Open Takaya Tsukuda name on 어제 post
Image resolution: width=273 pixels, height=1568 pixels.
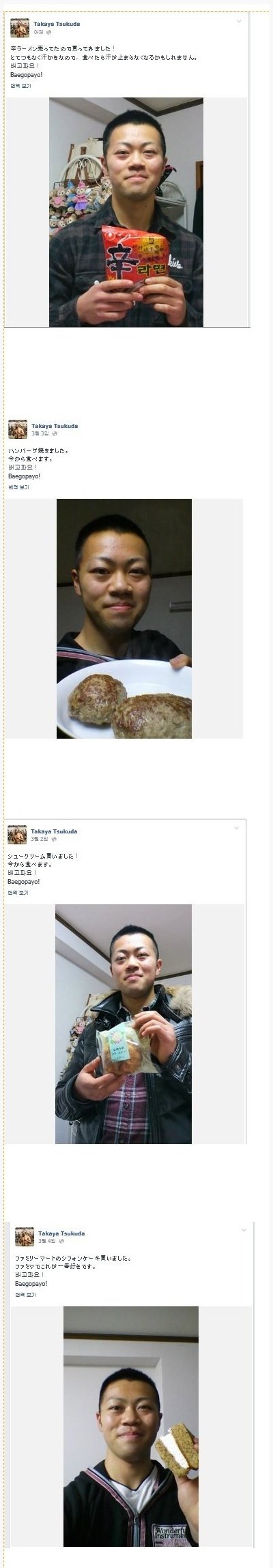pos(57,24)
